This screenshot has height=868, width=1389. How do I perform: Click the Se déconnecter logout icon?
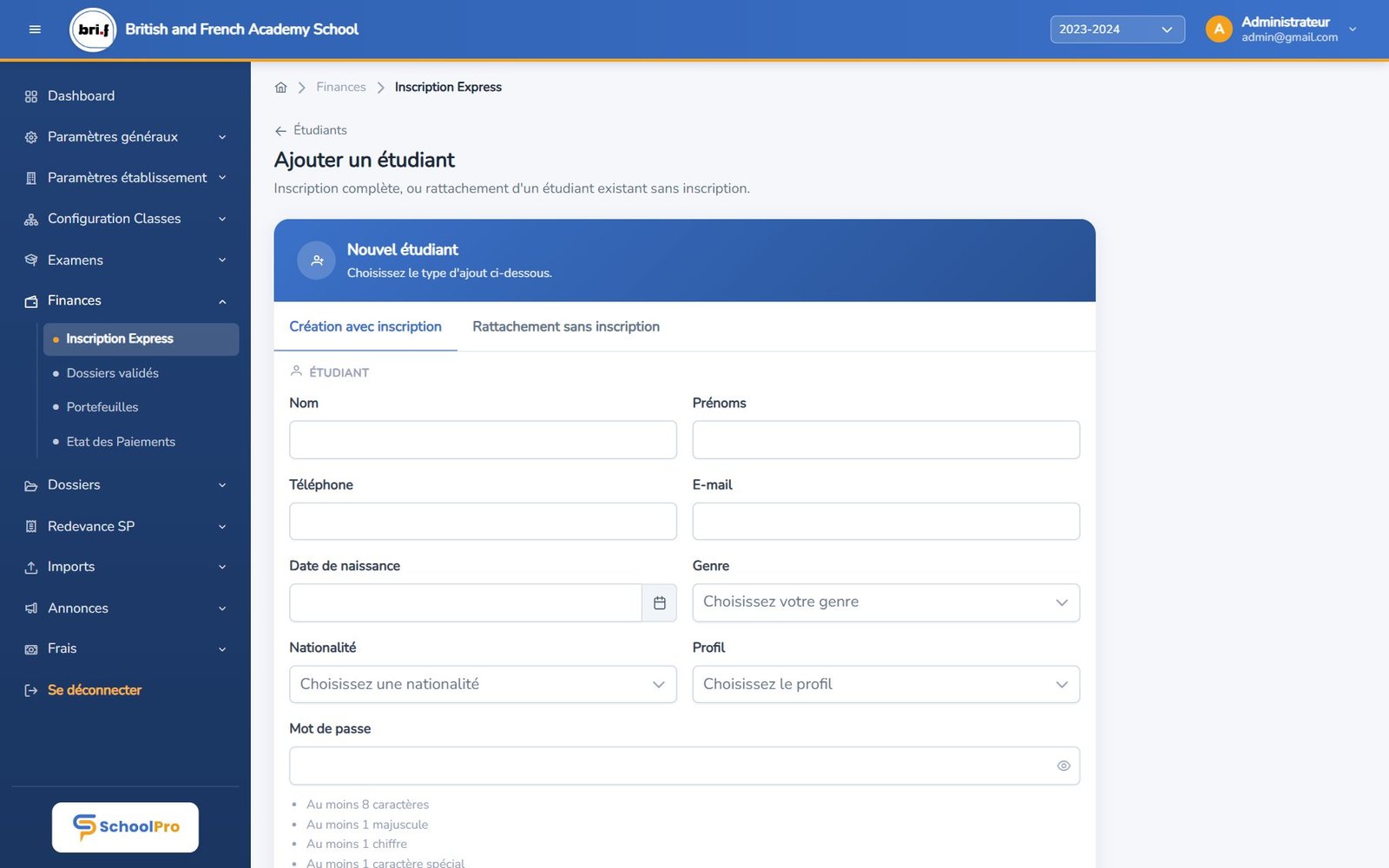(31, 691)
